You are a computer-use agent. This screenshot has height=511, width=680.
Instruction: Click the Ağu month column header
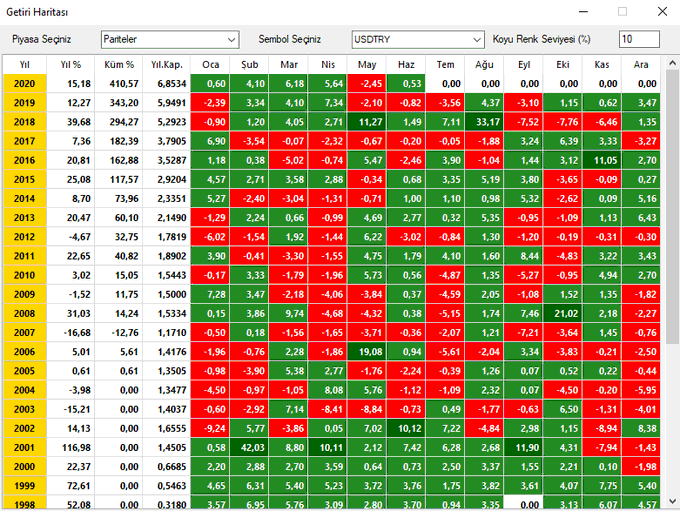tap(484, 65)
